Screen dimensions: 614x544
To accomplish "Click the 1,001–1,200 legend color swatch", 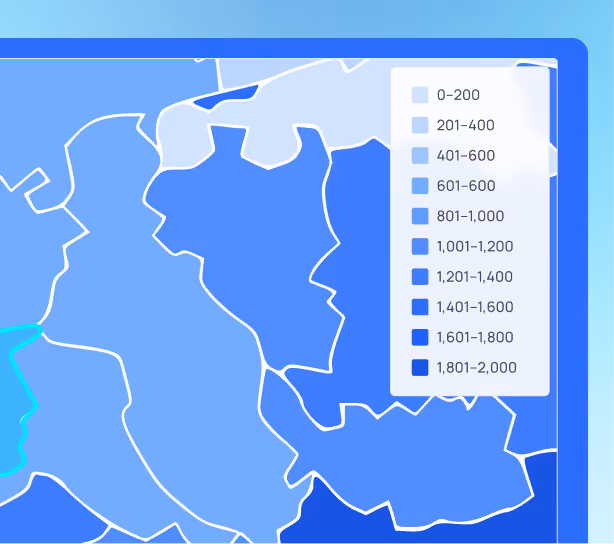I will click(x=420, y=246).
